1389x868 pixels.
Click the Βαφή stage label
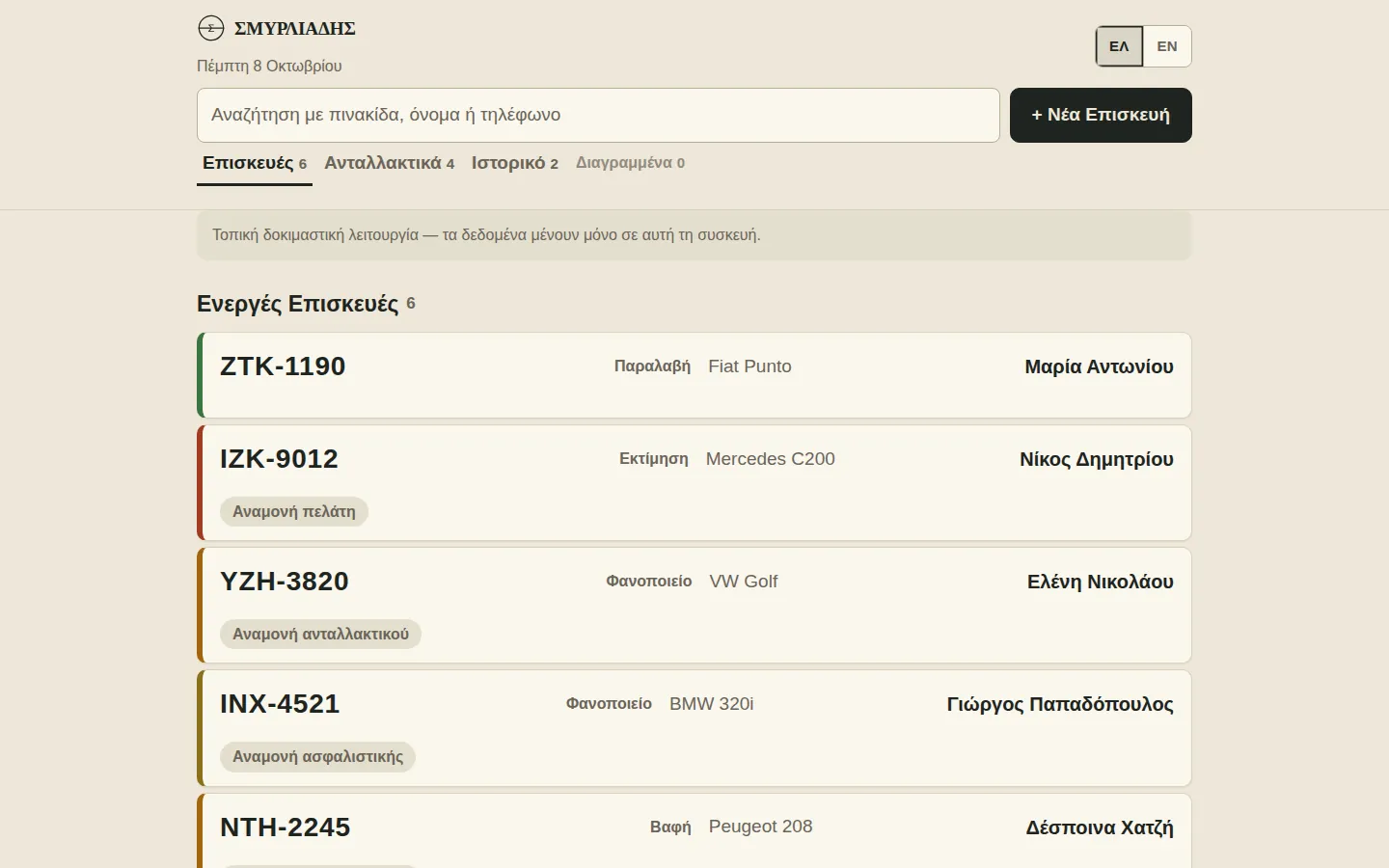pyautogui.click(x=670, y=827)
